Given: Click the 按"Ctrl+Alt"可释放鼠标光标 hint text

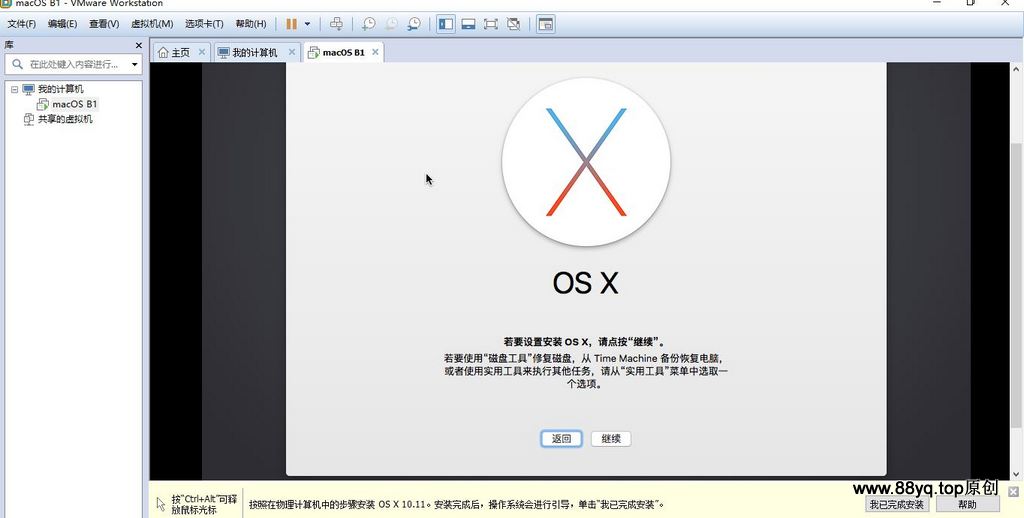Looking at the screenshot, I should pyautogui.click(x=204, y=504).
